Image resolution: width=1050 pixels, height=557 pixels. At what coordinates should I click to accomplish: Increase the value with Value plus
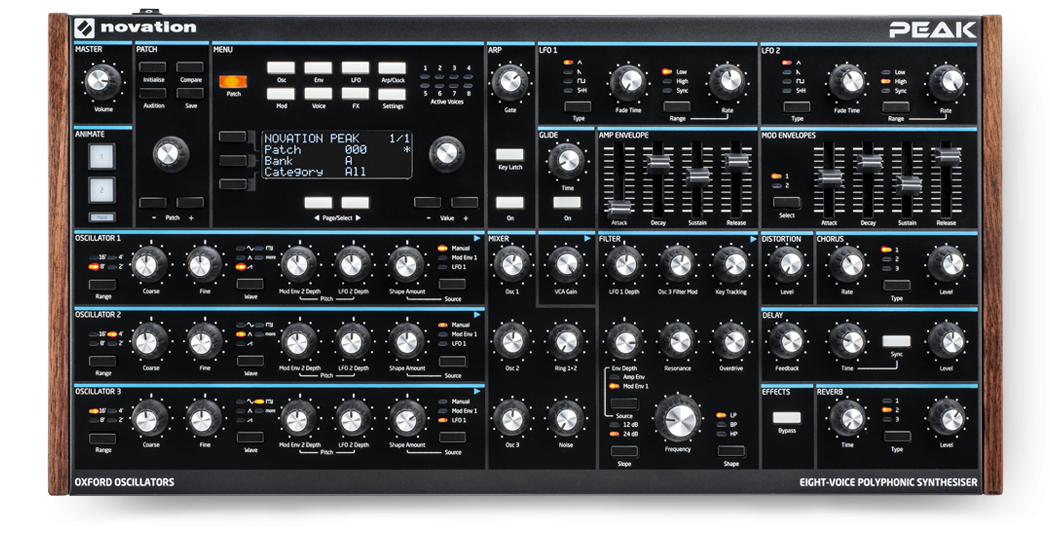pyautogui.click(x=465, y=202)
